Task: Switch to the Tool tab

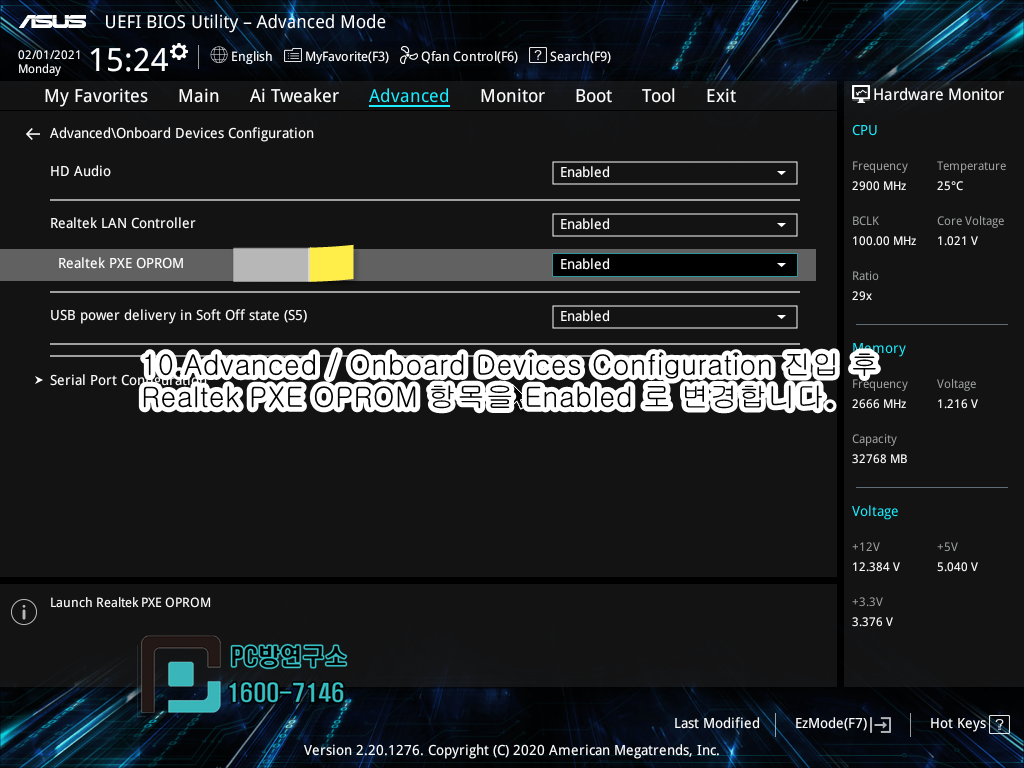Action: (x=658, y=96)
